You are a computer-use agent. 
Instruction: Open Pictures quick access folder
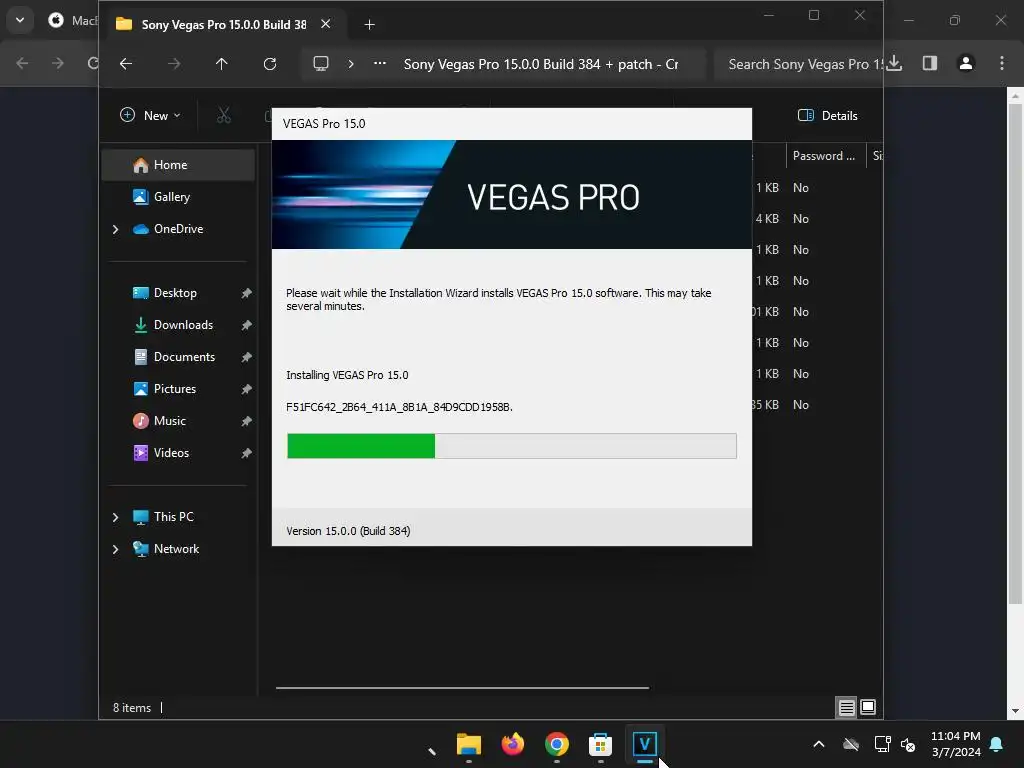tap(174, 389)
